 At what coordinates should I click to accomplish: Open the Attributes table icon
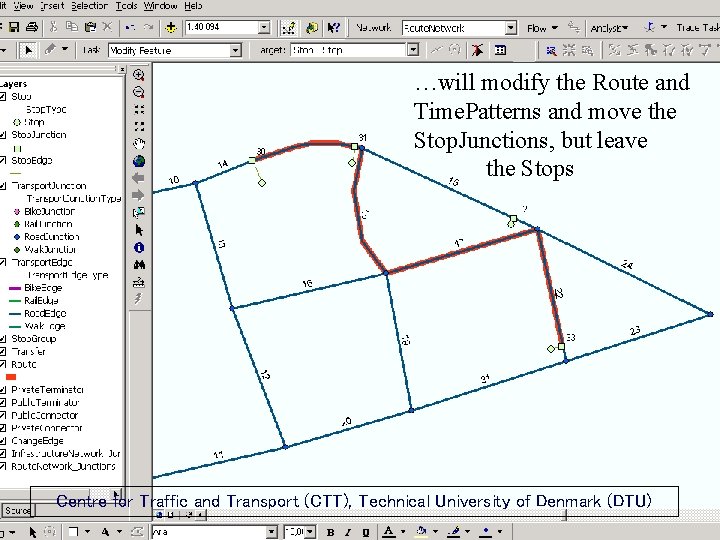(501, 50)
